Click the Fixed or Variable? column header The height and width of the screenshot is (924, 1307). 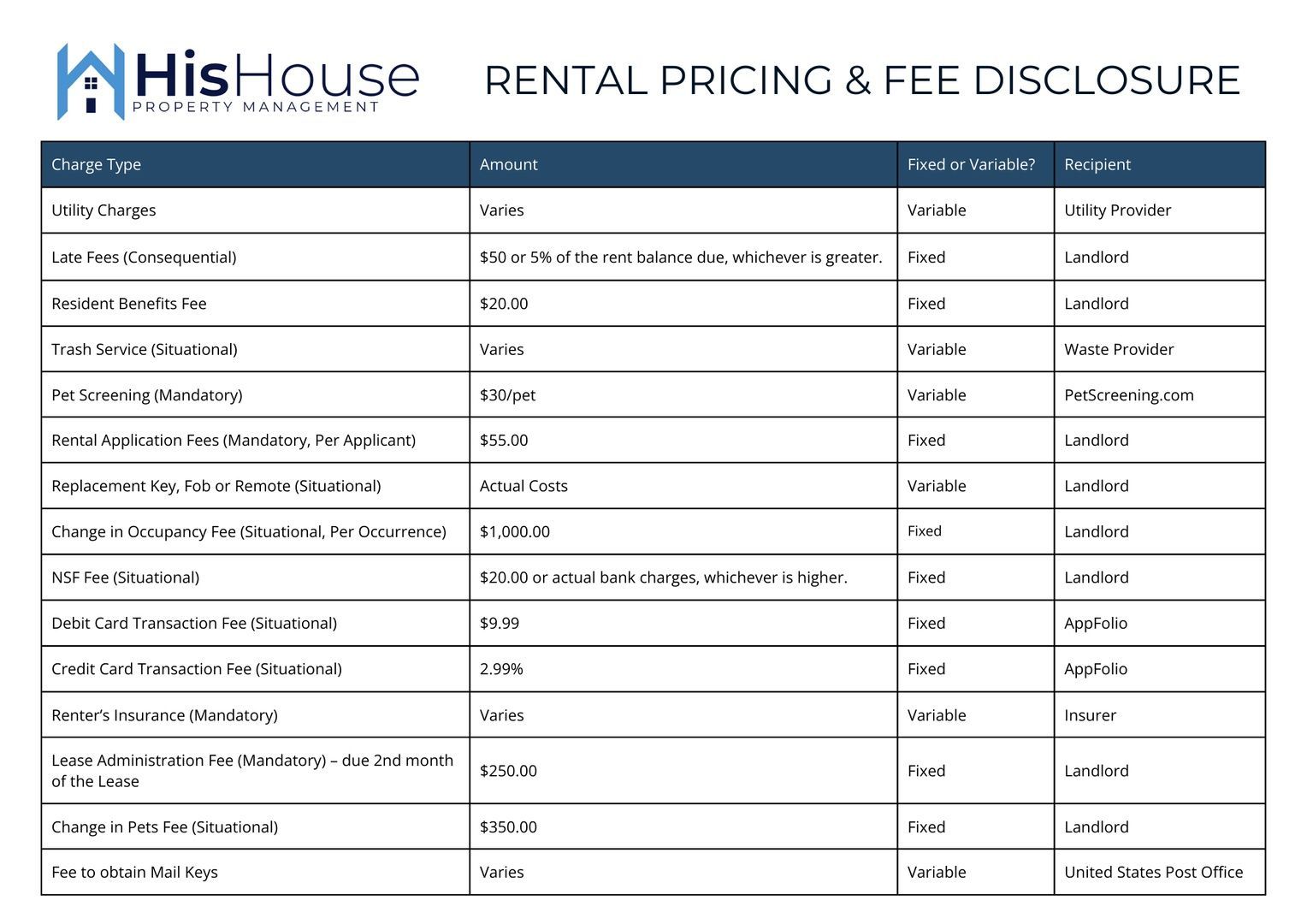coord(971,164)
